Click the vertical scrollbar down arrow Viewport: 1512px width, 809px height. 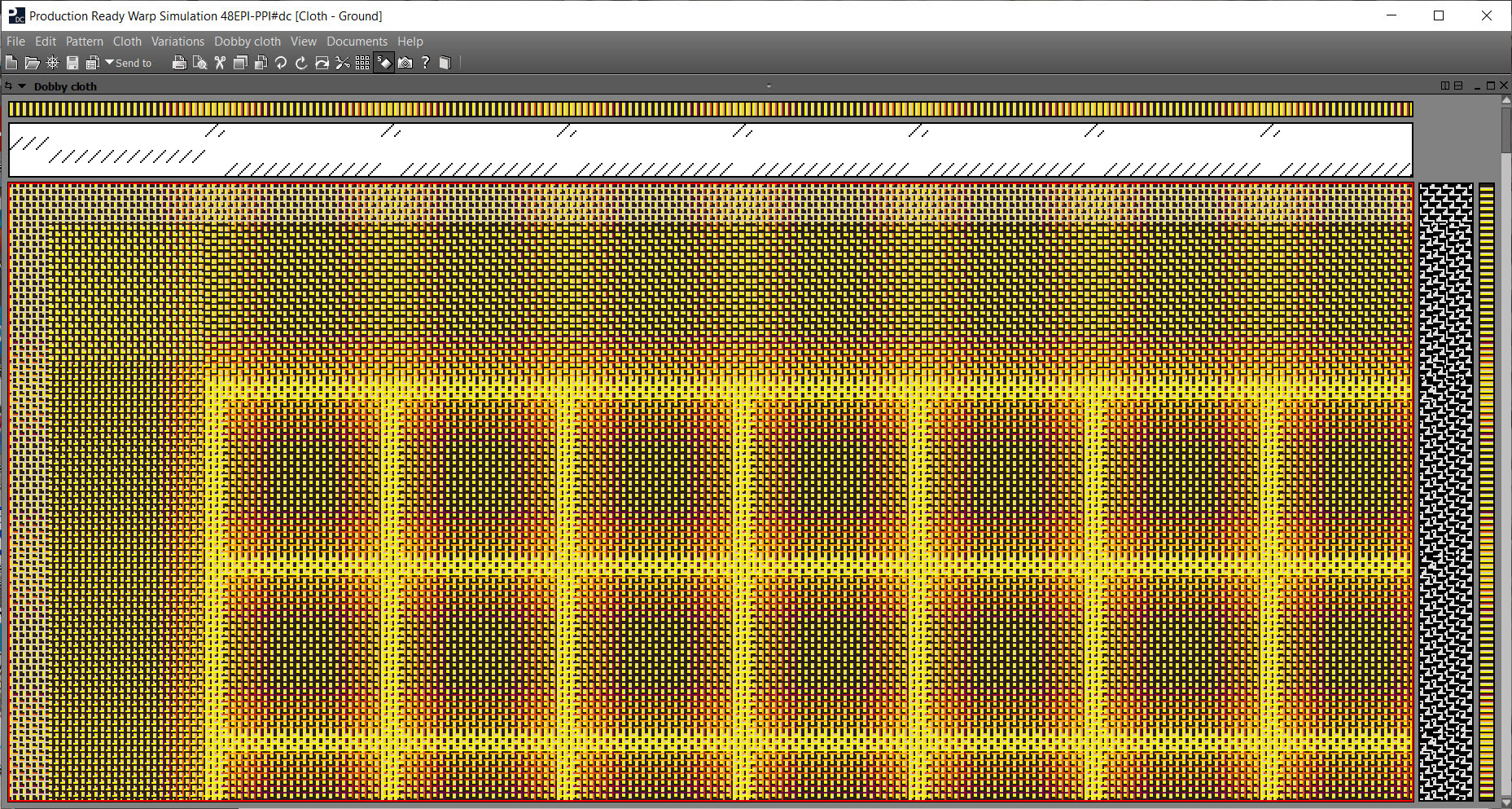(1505, 802)
